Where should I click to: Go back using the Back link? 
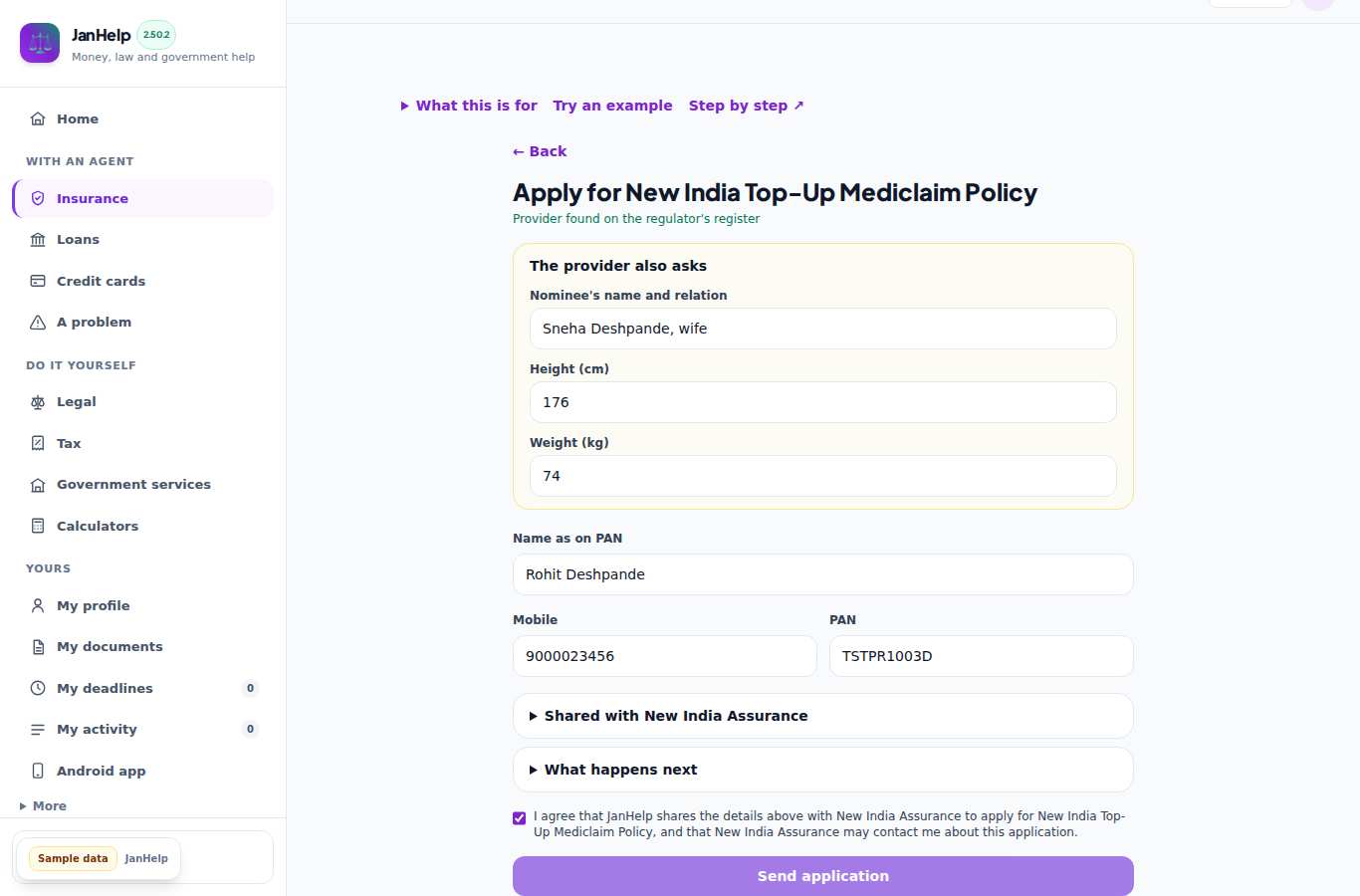(x=540, y=151)
